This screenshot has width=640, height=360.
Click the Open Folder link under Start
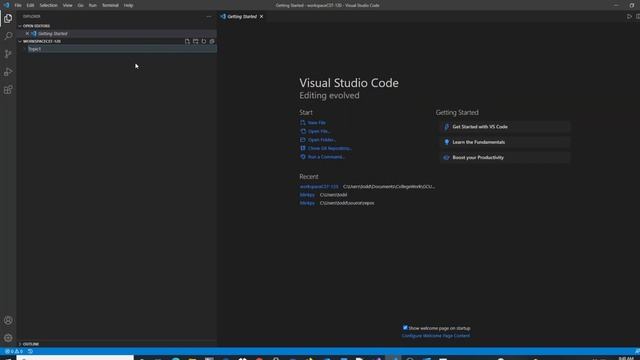pos(322,140)
